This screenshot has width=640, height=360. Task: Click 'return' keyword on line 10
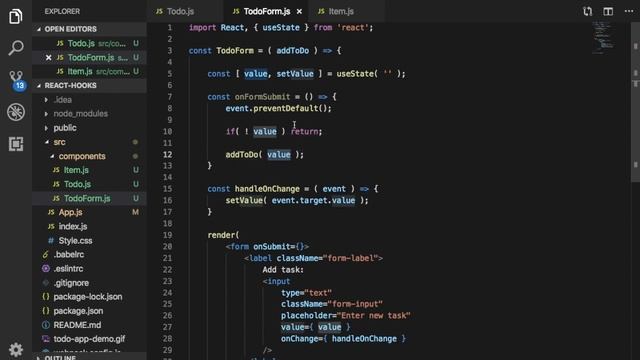coord(304,131)
